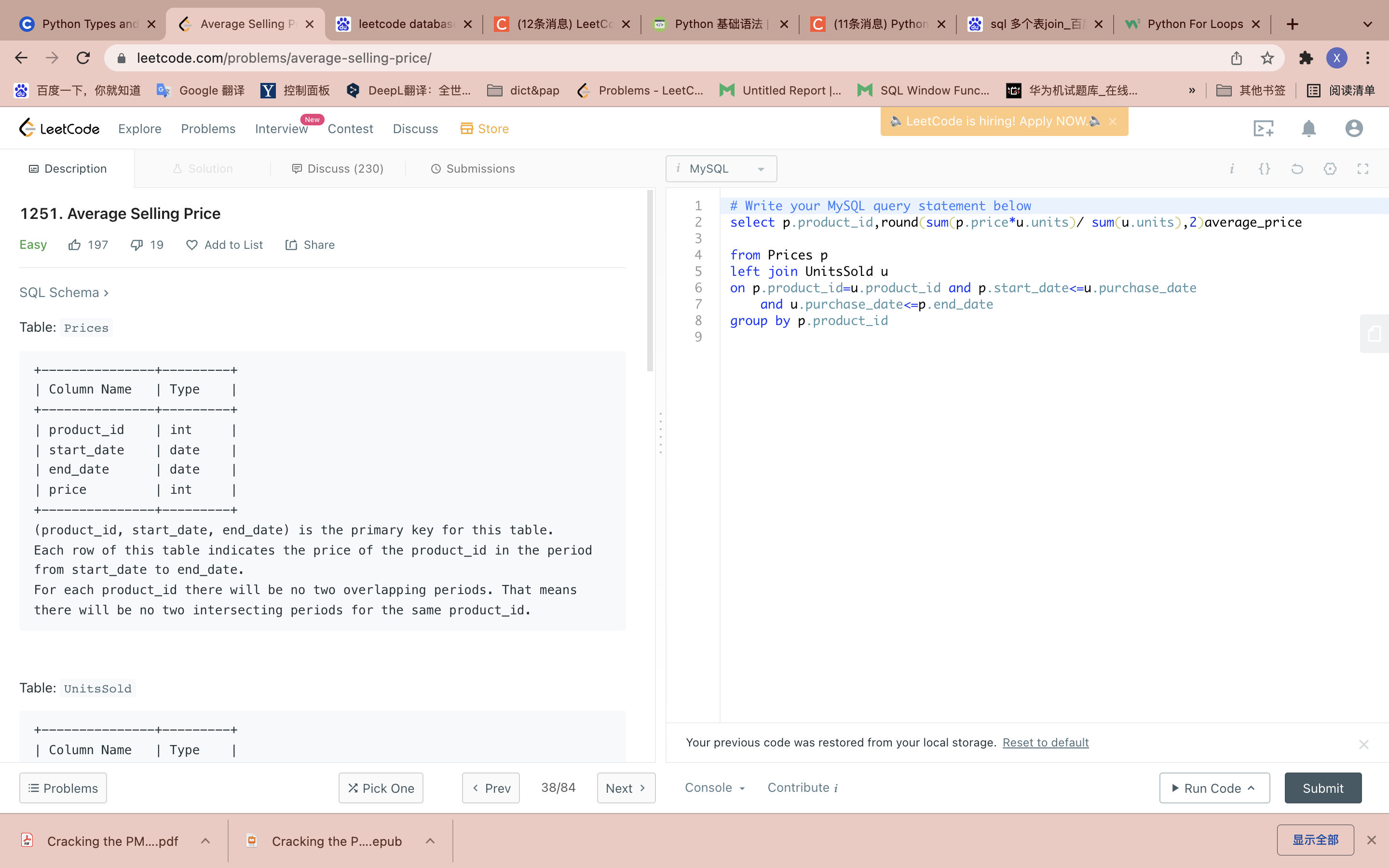1389x868 pixels.
Task: Click the thumbs-up like icon
Action: (75, 245)
